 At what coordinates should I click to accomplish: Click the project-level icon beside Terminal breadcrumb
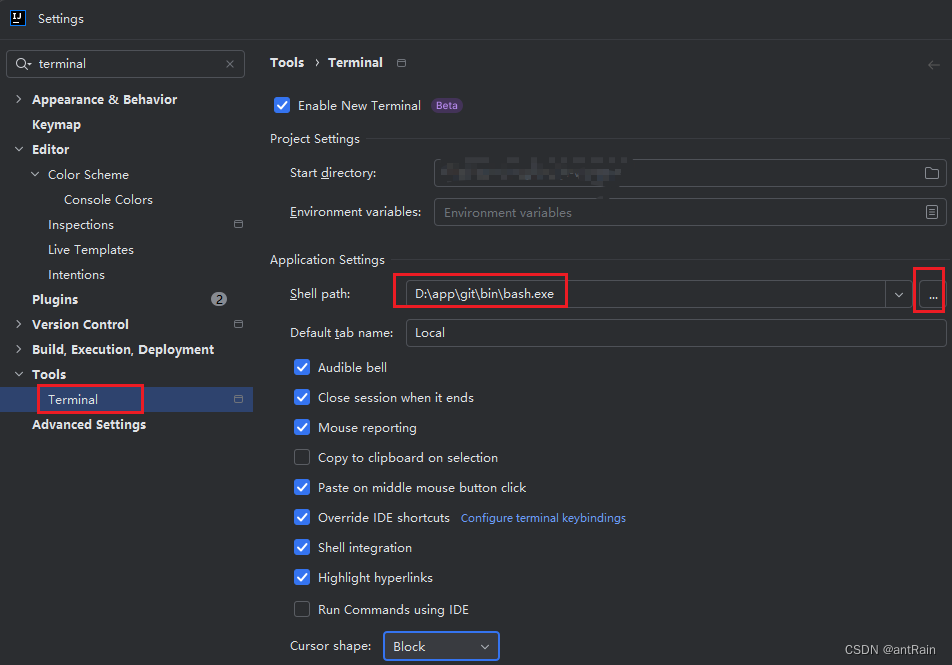(401, 63)
